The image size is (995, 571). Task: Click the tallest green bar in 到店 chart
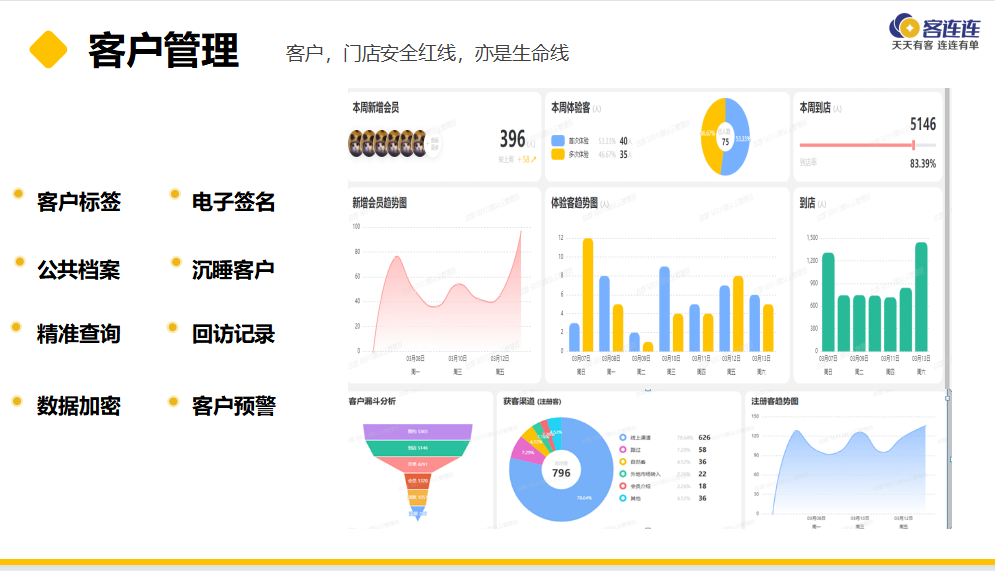click(x=921, y=297)
